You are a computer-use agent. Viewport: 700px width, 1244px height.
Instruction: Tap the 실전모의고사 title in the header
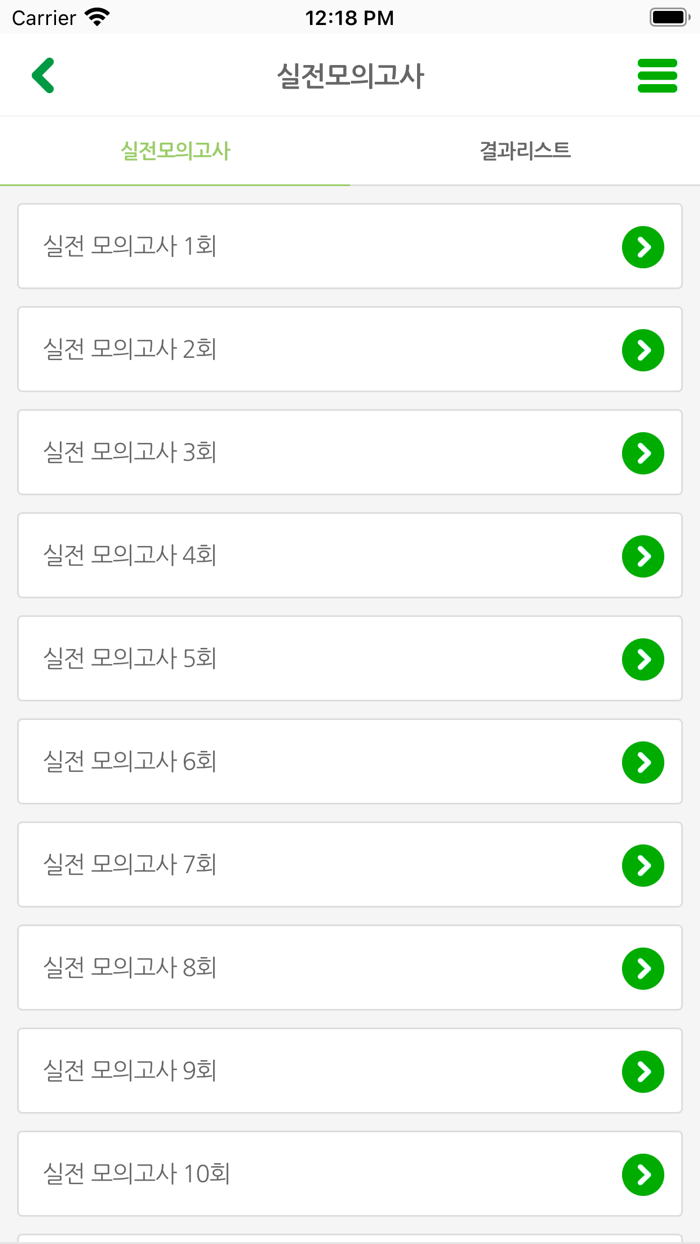coord(350,75)
